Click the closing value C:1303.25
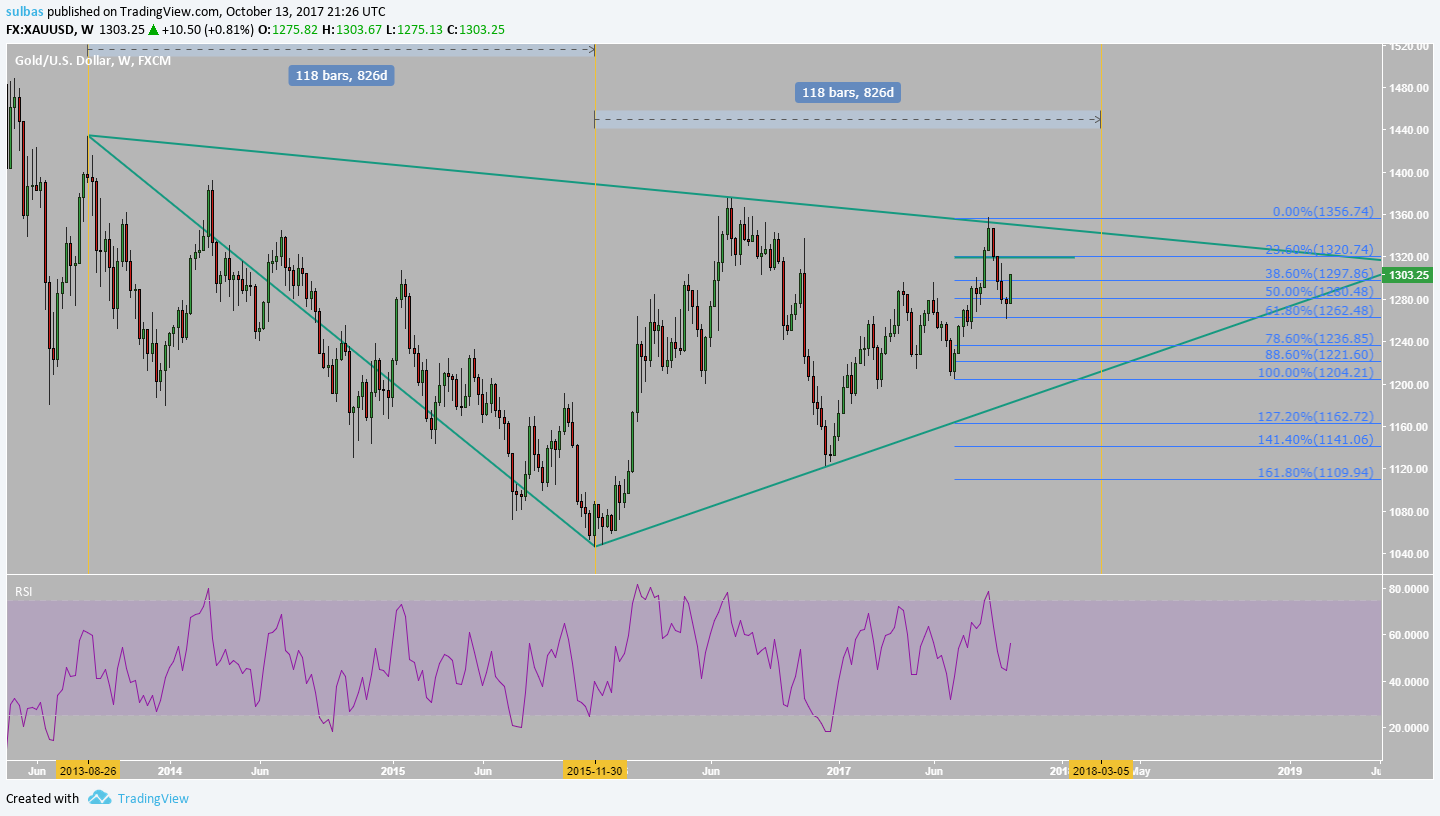Image resolution: width=1440 pixels, height=816 pixels. [x=478, y=29]
